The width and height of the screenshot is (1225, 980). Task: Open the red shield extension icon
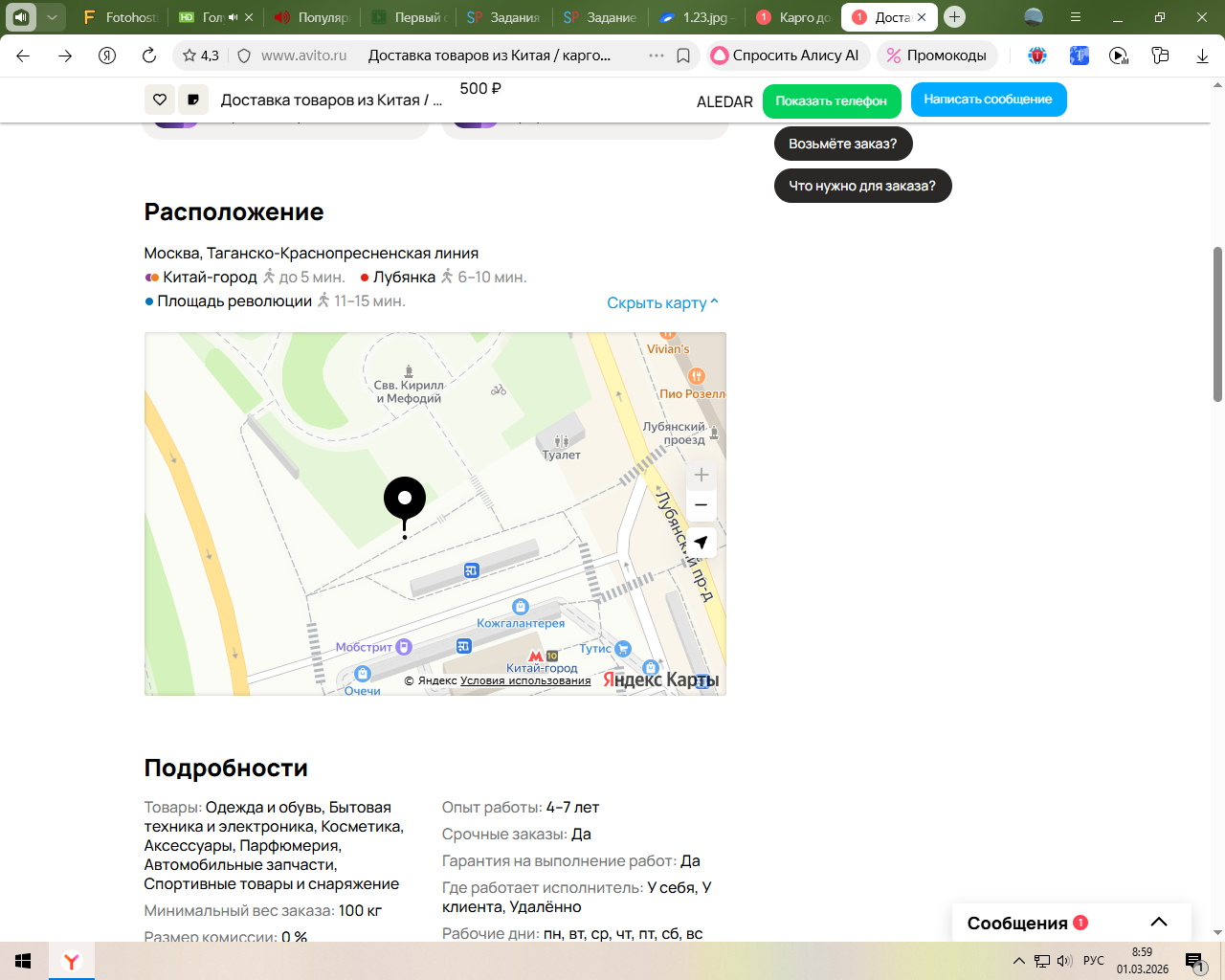tap(1037, 56)
